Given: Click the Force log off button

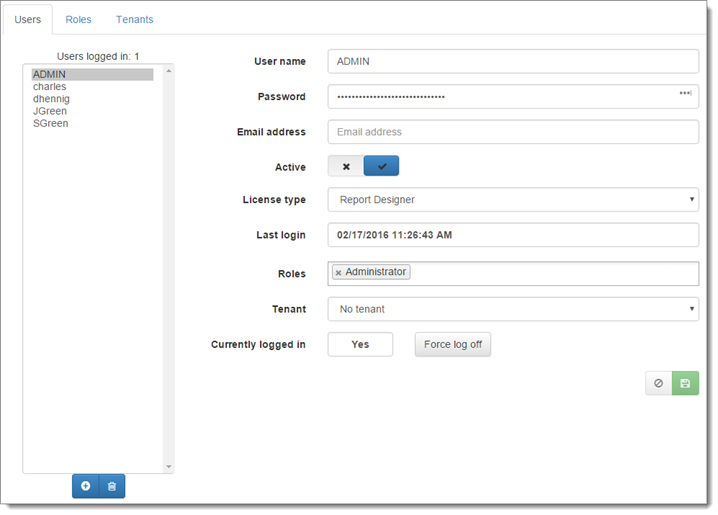Looking at the screenshot, I should click(x=452, y=344).
